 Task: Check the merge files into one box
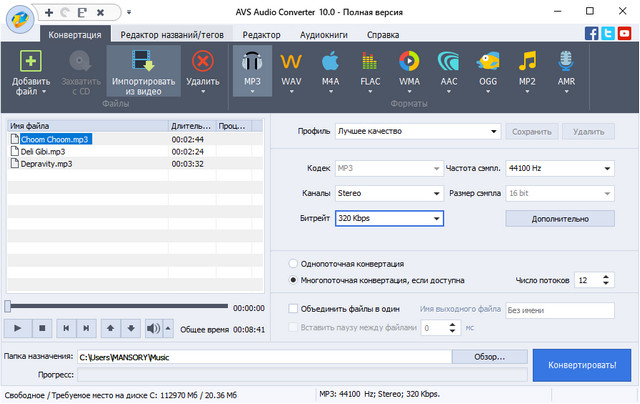[292, 309]
